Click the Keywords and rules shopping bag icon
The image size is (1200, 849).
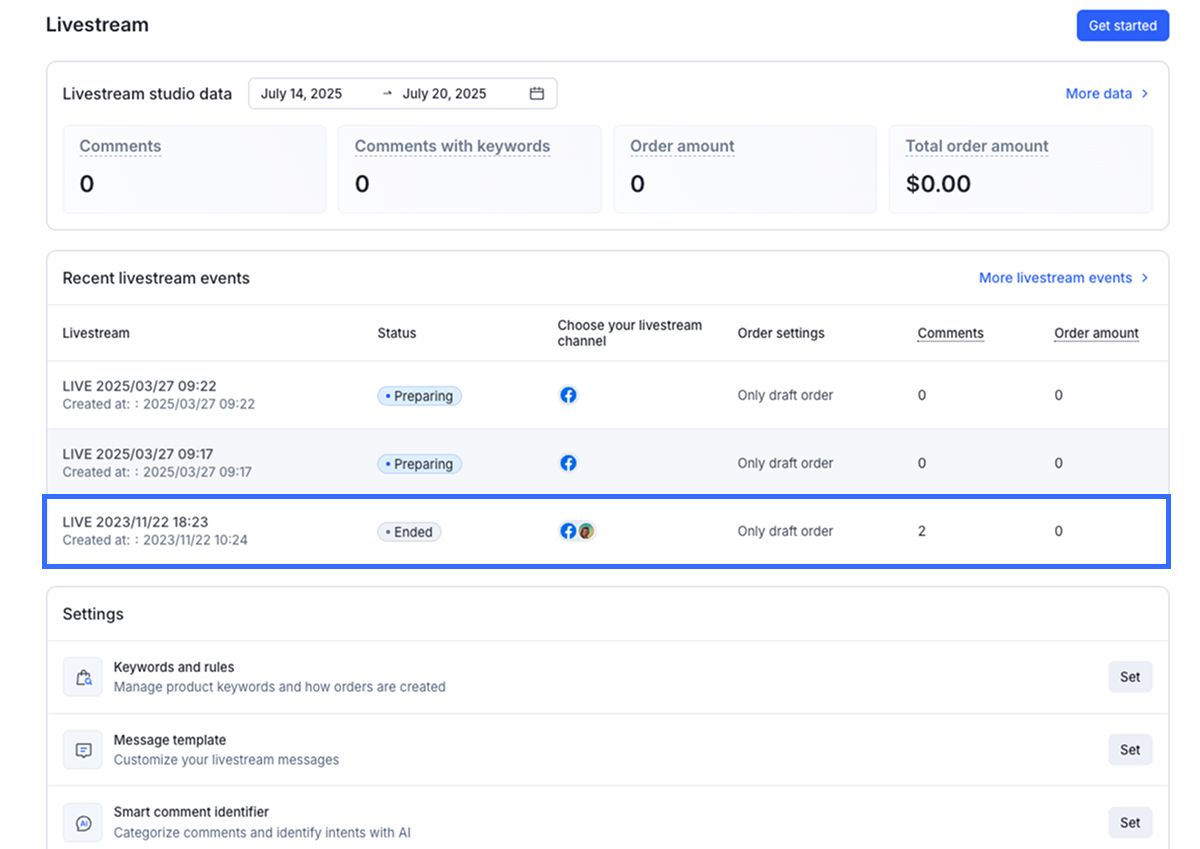pos(83,677)
